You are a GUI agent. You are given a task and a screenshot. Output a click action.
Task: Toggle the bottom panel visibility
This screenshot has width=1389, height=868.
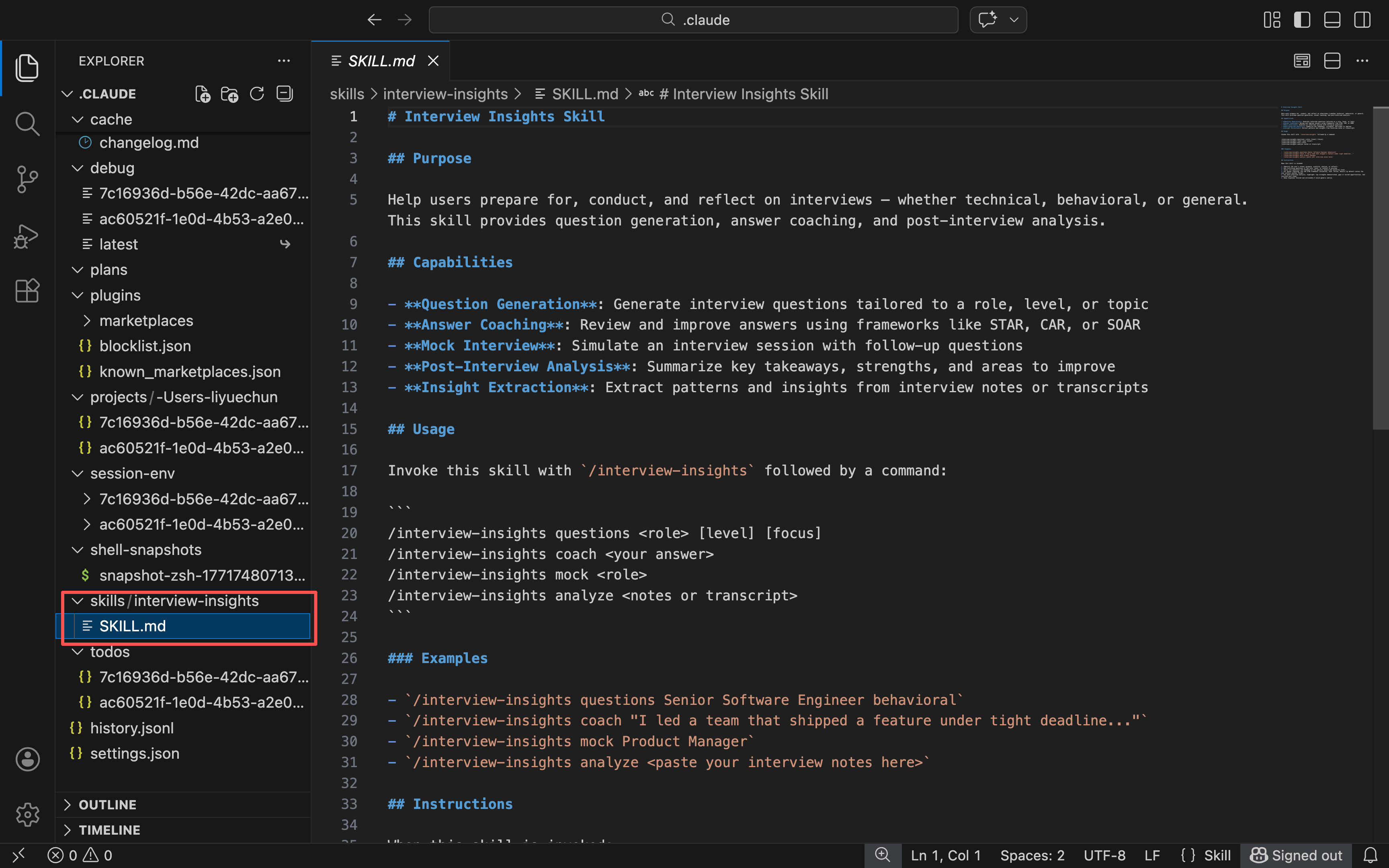(x=1332, y=20)
